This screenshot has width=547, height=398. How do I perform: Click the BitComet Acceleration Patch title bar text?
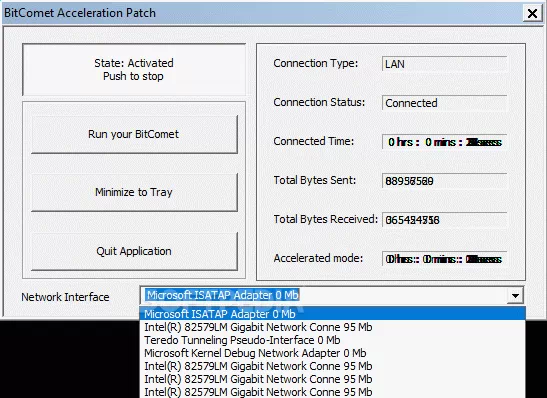click(80, 13)
